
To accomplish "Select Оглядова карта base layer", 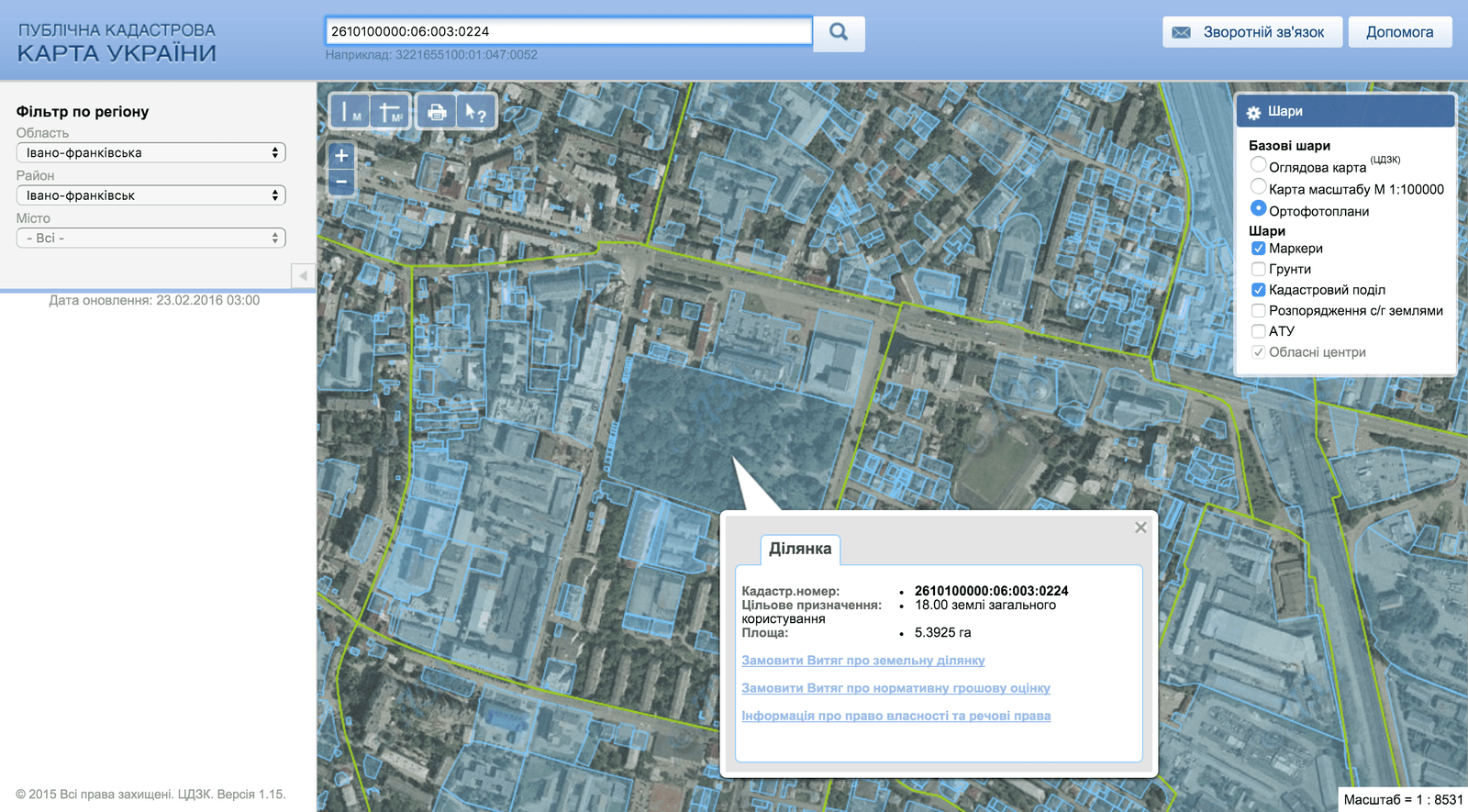I will pyautogui.click(x=1259, y=165).
